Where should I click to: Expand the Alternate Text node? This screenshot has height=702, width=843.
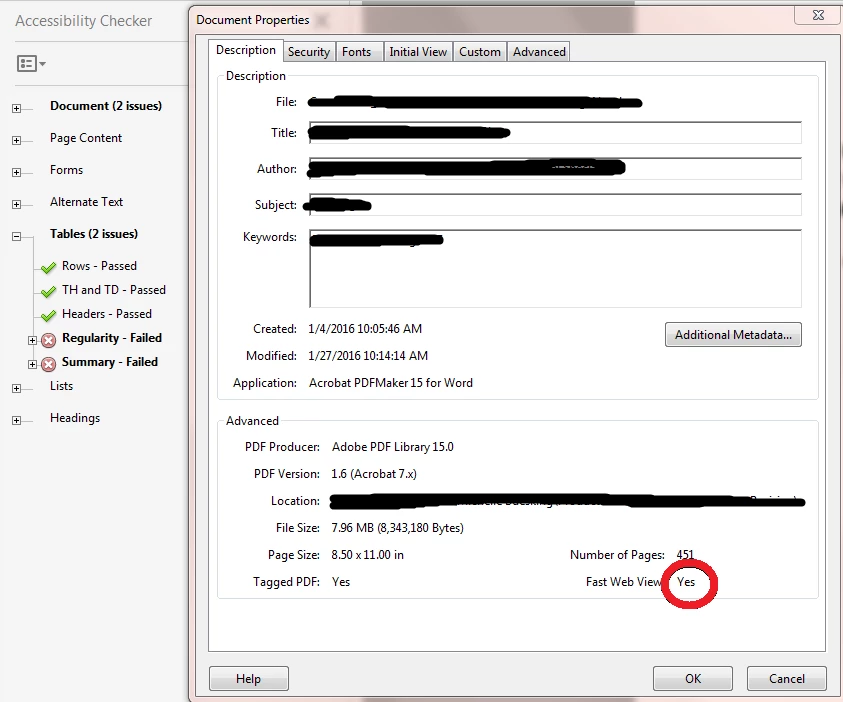tap(17, 205)
